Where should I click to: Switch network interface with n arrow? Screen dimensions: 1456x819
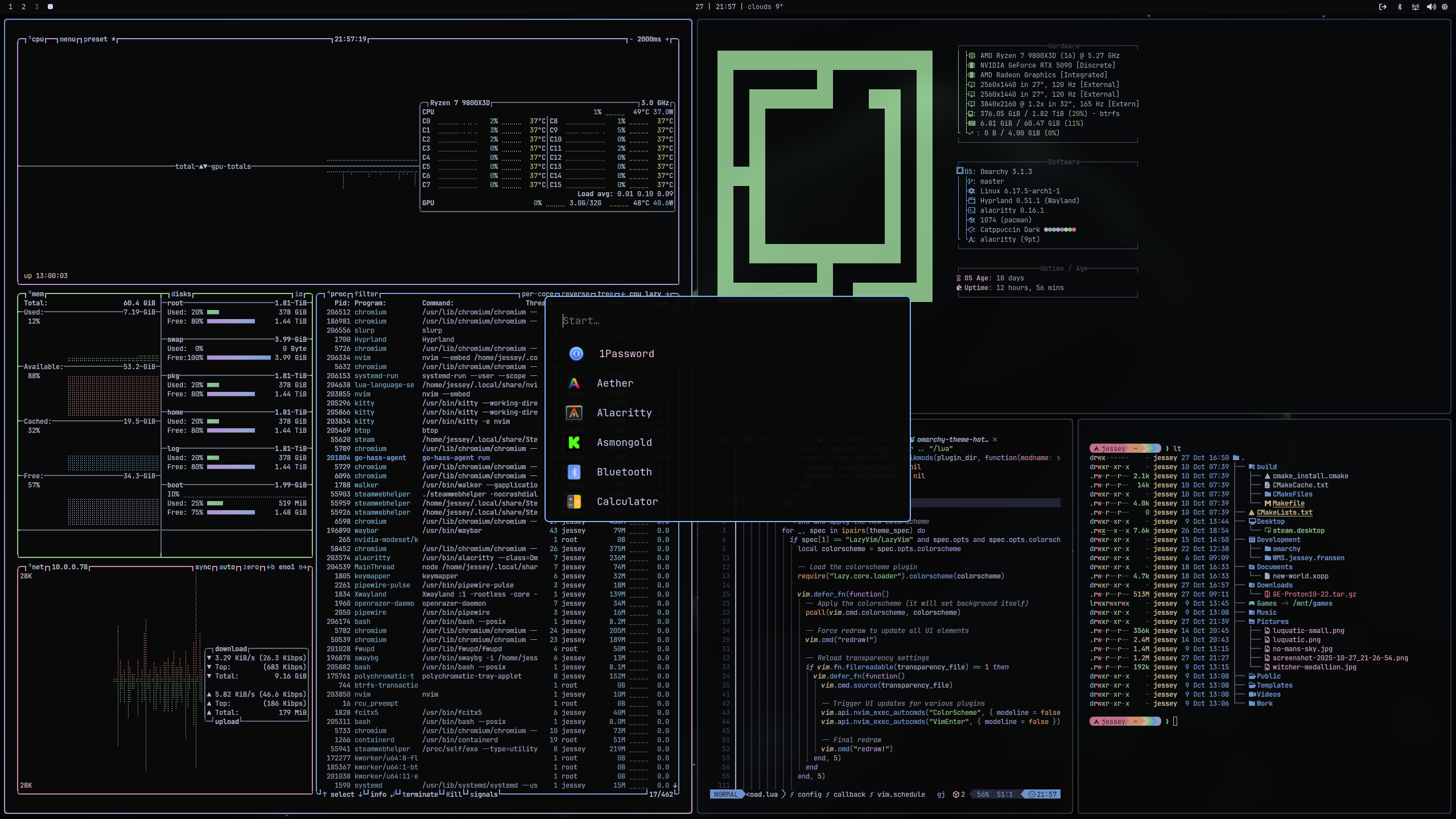coord(303,567)
